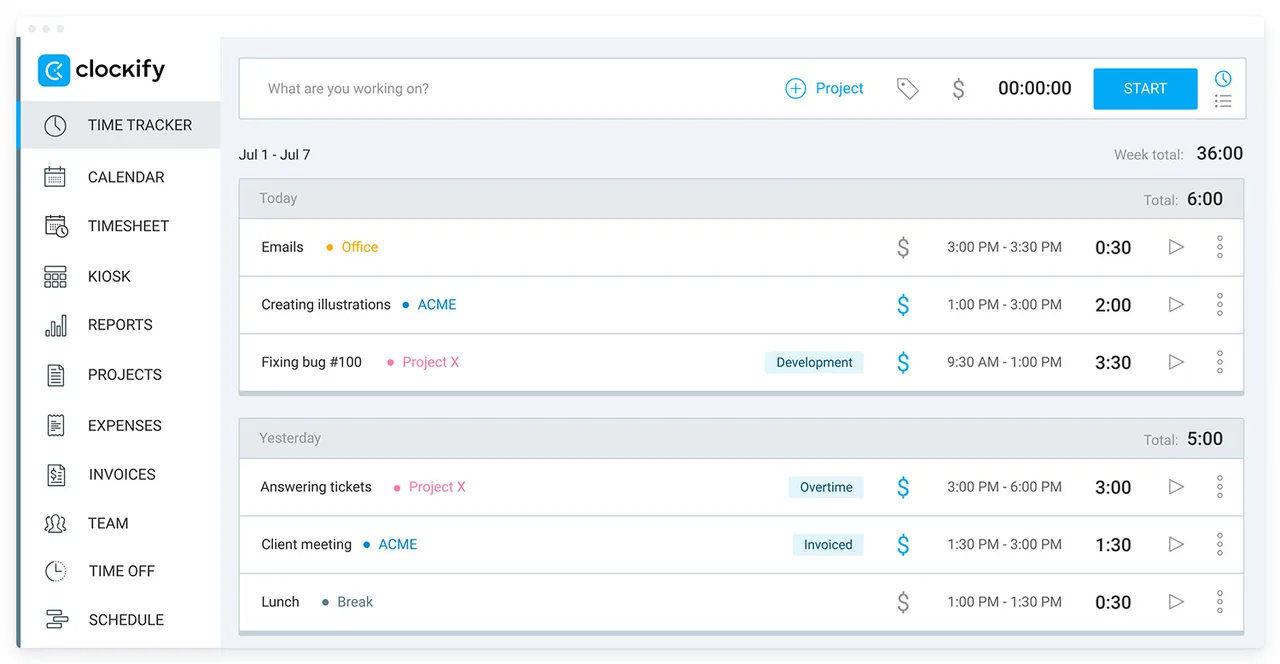Add a project with plus Project link
Viewport: 1280px width, 664px height.
click(824, 89)
